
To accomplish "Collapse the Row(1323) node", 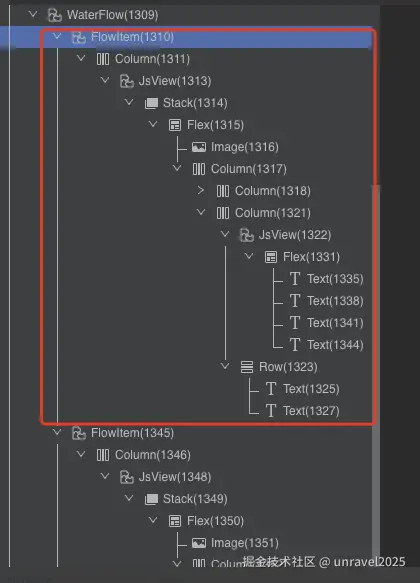I will [225, 366].
